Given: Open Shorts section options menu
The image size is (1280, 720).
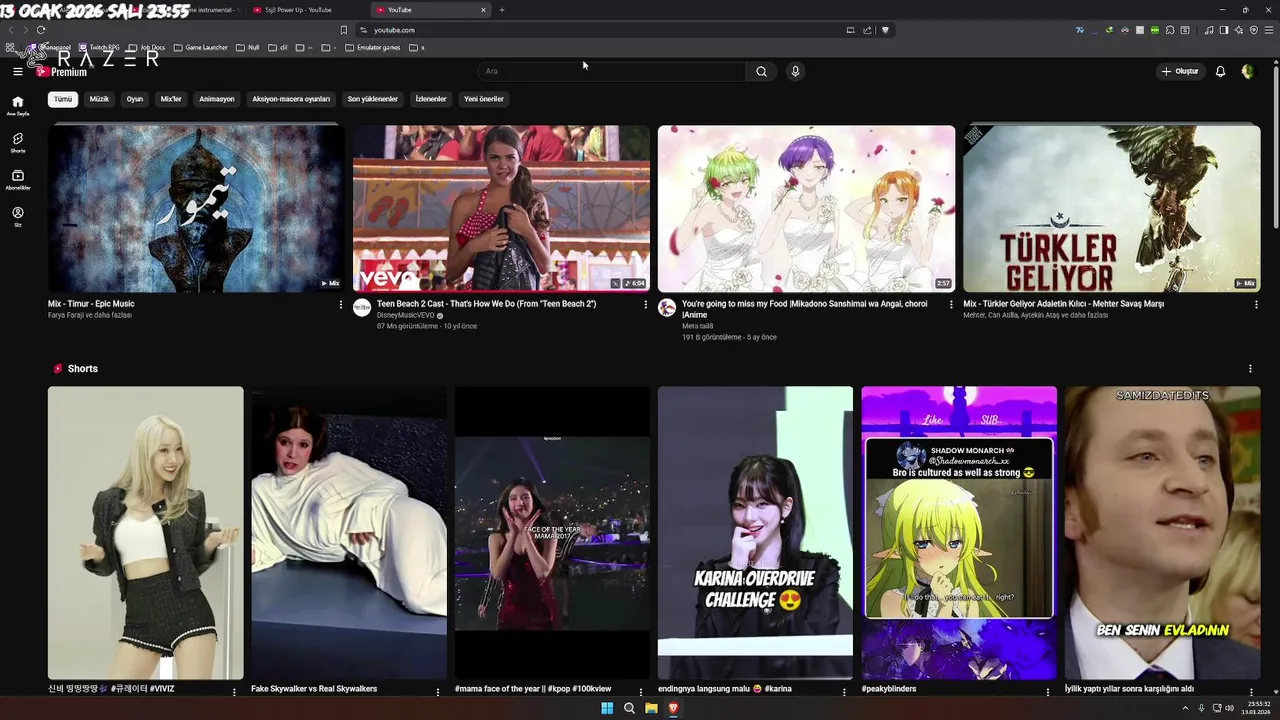Looking at the screenshot, I should click(1250, 369).
